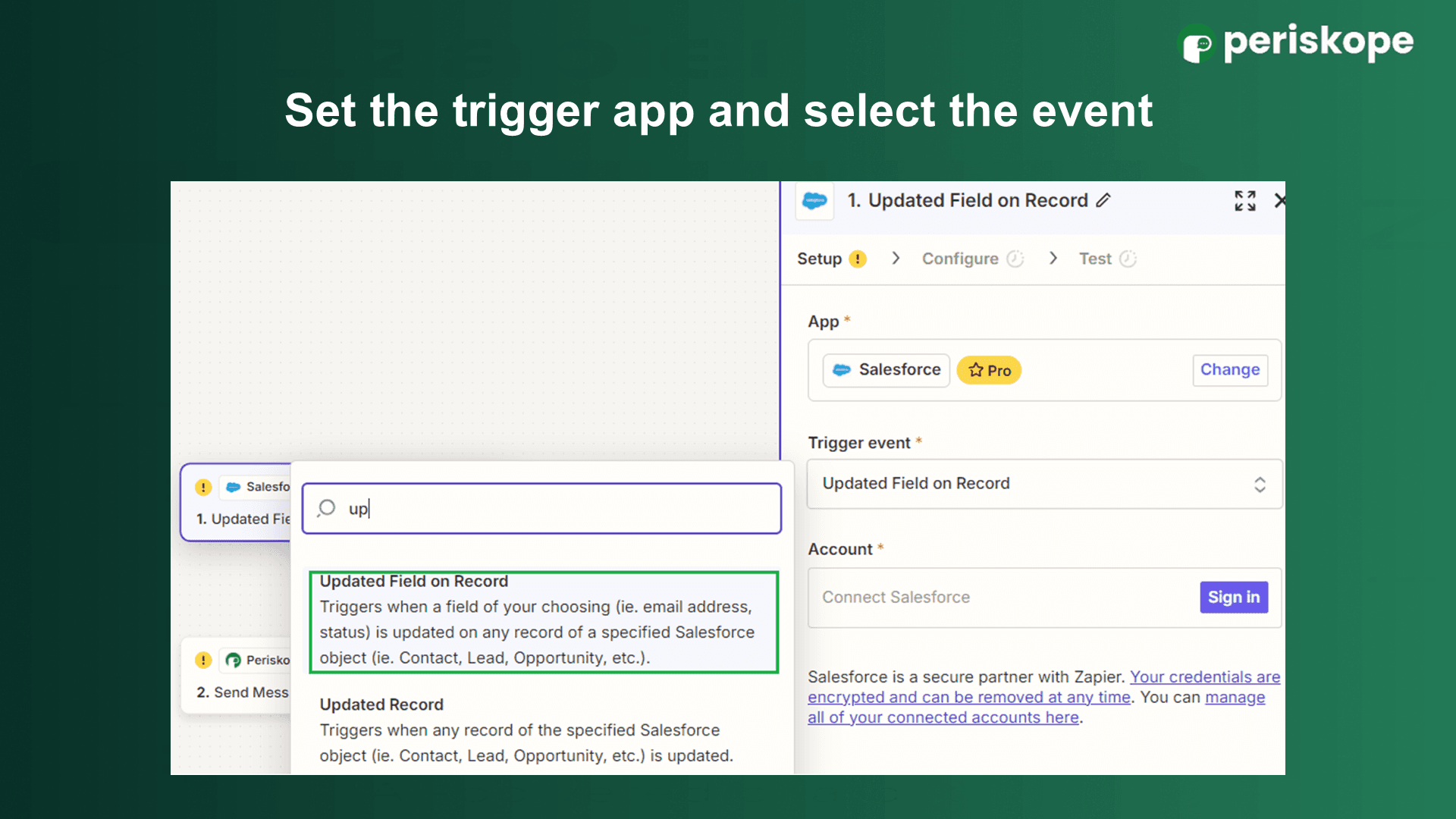Viewport: 1456px width, 819px height.
Task: Open the Trigger event dropdown
Action: click(x=1043, y=484)
